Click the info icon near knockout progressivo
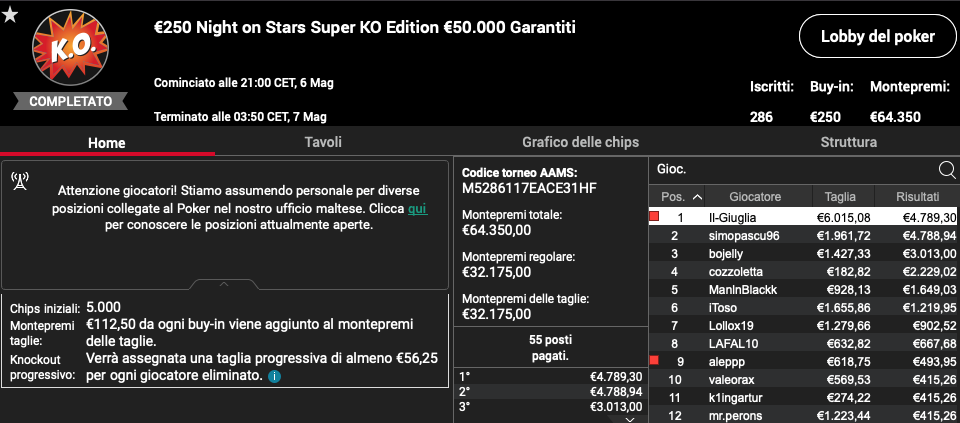 [274, 375]
